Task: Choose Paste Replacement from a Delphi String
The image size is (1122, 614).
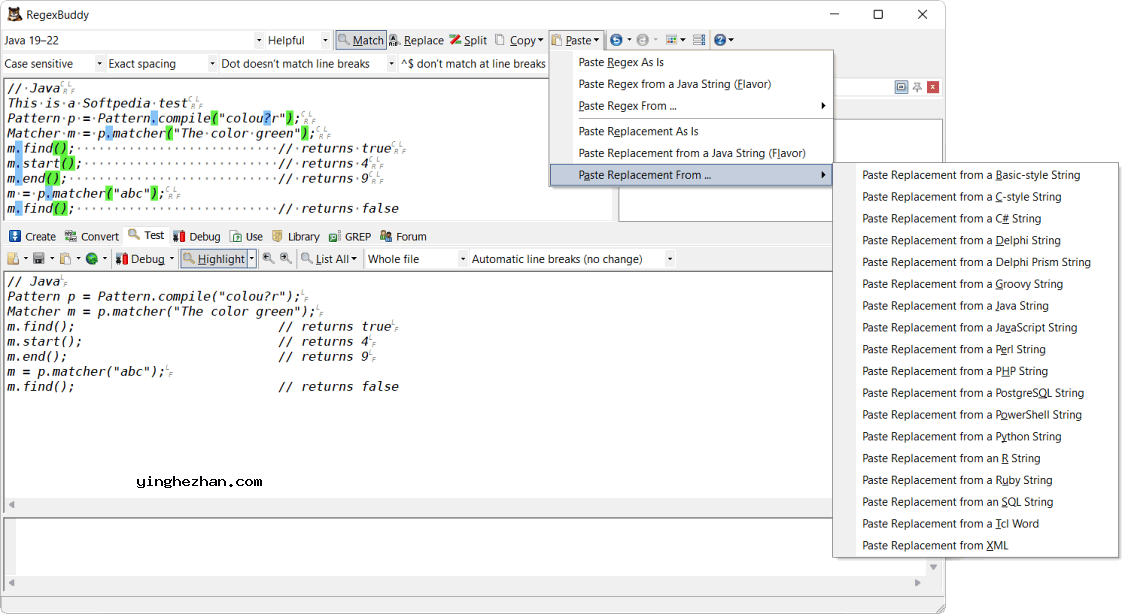Action: coord(961,240)
